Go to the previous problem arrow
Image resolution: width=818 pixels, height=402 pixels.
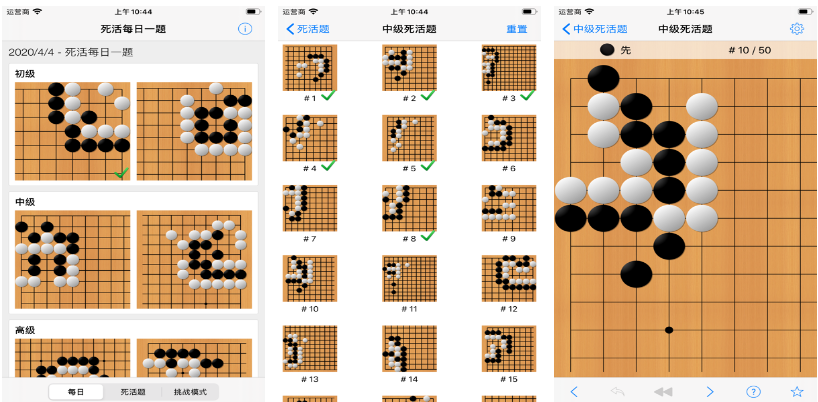click(574, 392)
